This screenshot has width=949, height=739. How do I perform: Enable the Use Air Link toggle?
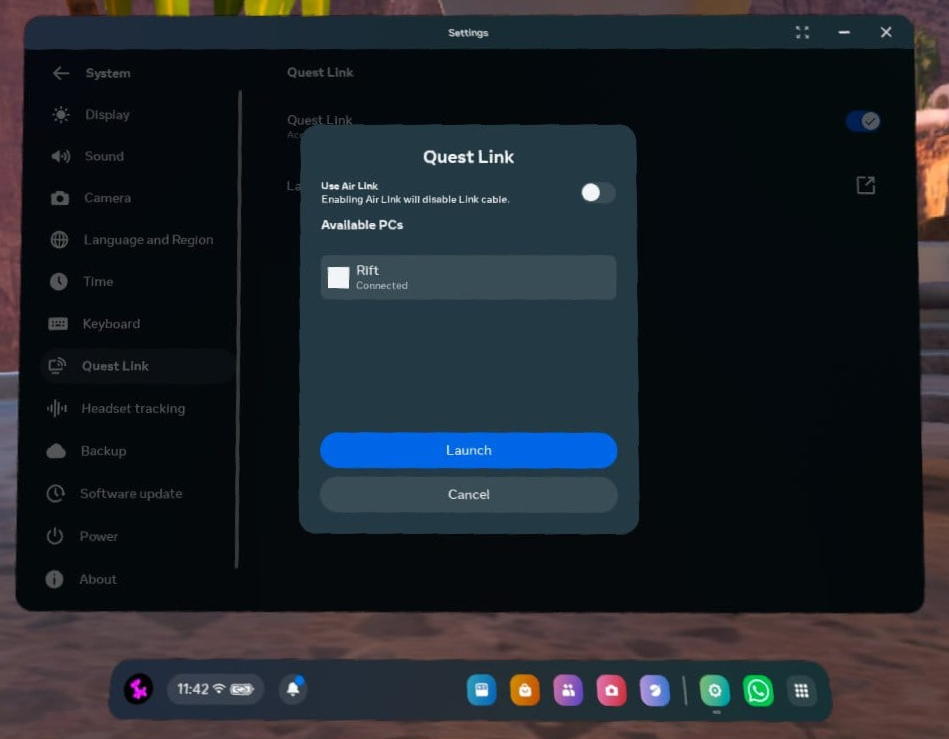pyautogui.click(x=598, y=193)
